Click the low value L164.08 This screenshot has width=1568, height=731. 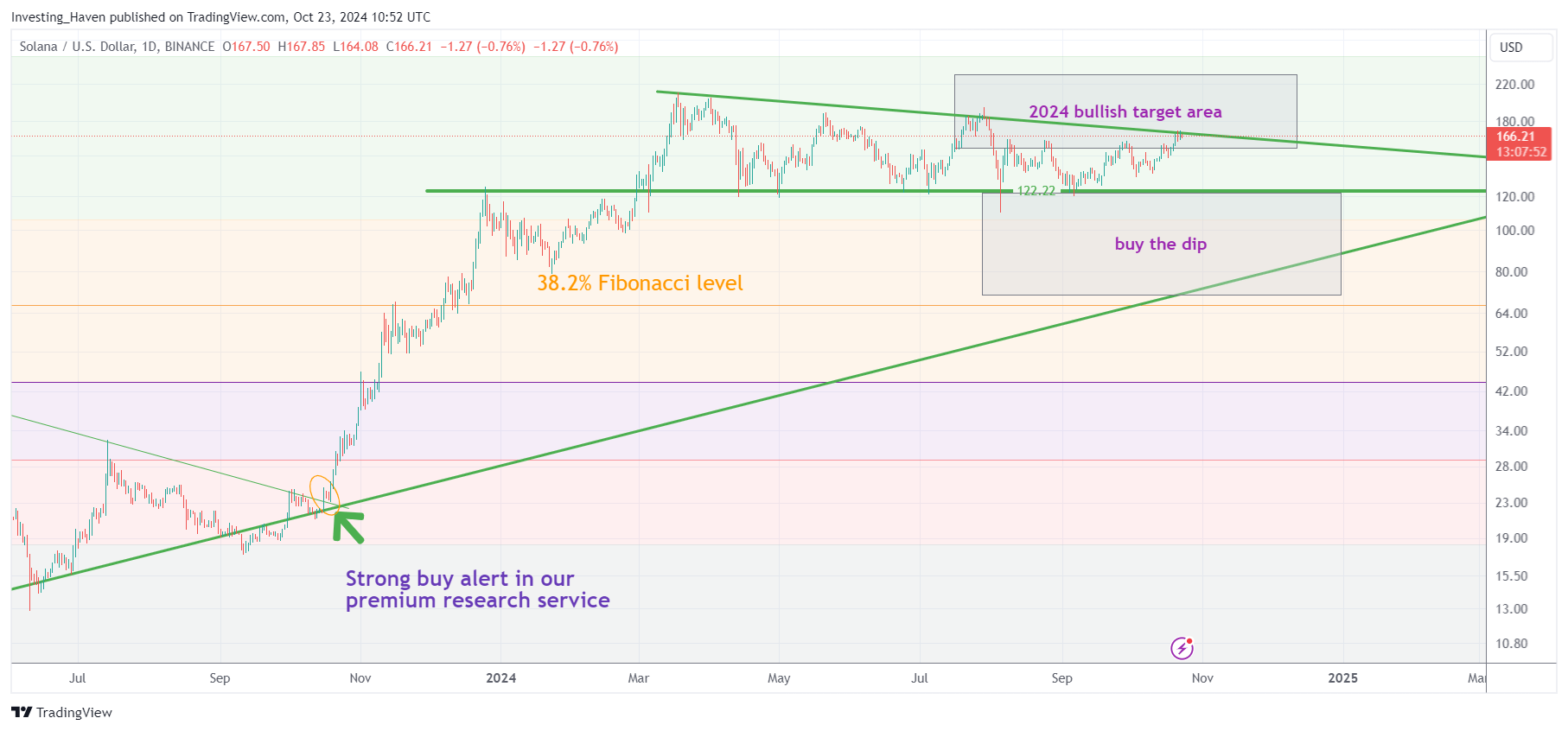pyautogui.click(x=356, y=47)
